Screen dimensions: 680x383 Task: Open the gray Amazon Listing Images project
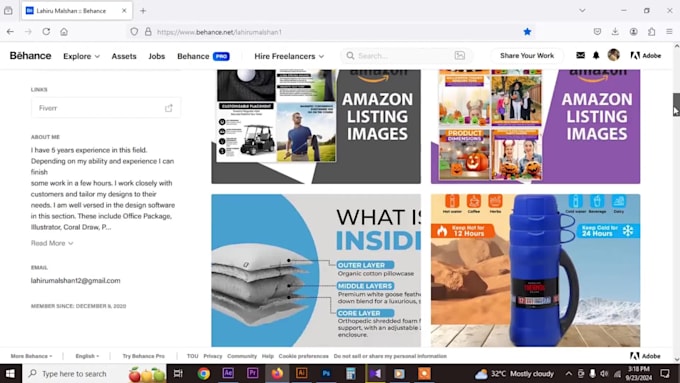point(316,126)
